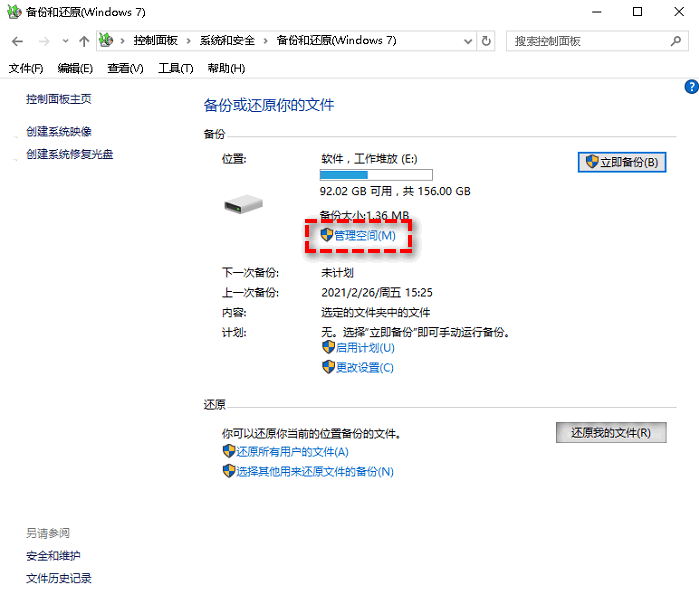Click the up one level arrow
This screenshot has width=699, height=601.
(84, 41)
